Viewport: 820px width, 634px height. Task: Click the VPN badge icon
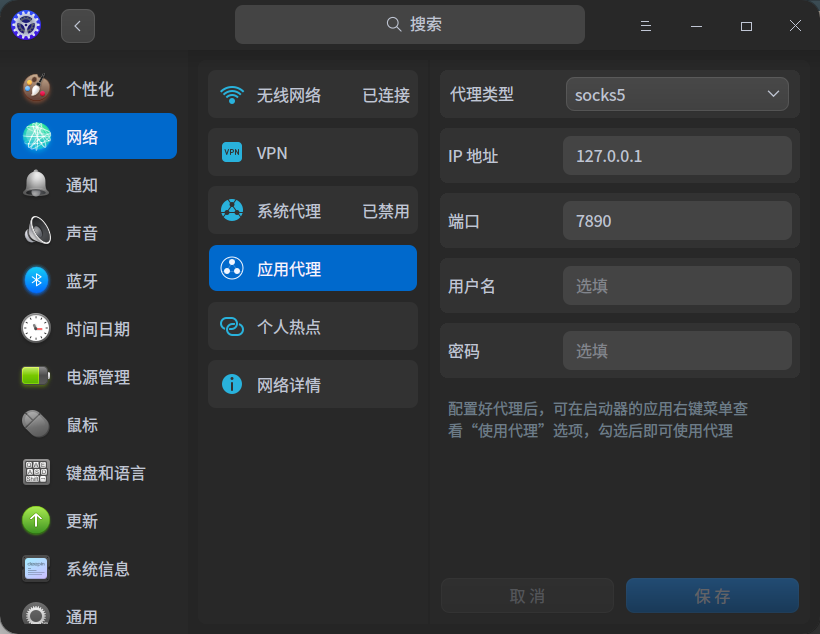(232, 152)
